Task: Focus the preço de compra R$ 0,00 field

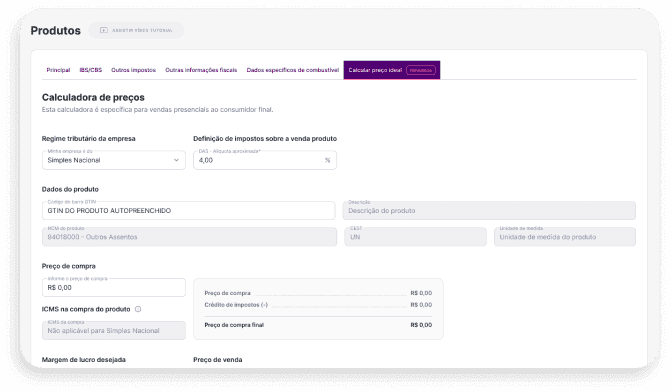Action: pyautogui.click(x=114, y=287)
